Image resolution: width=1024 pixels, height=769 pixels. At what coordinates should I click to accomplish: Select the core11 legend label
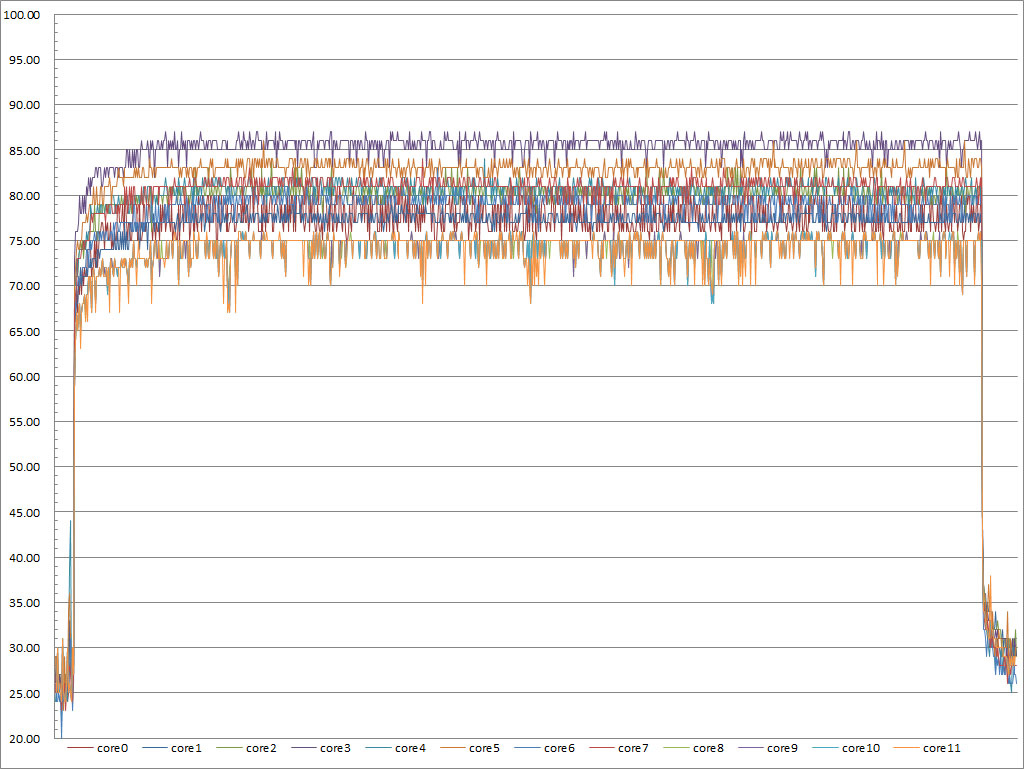(942, 748)
